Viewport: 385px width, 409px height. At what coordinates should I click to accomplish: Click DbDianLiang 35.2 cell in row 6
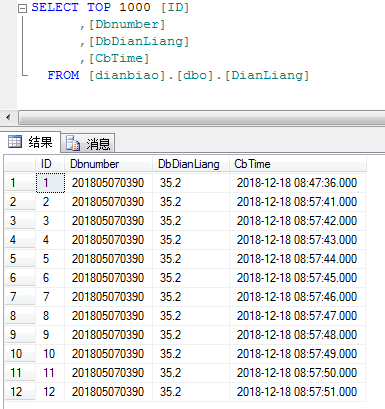coord(191,278)
